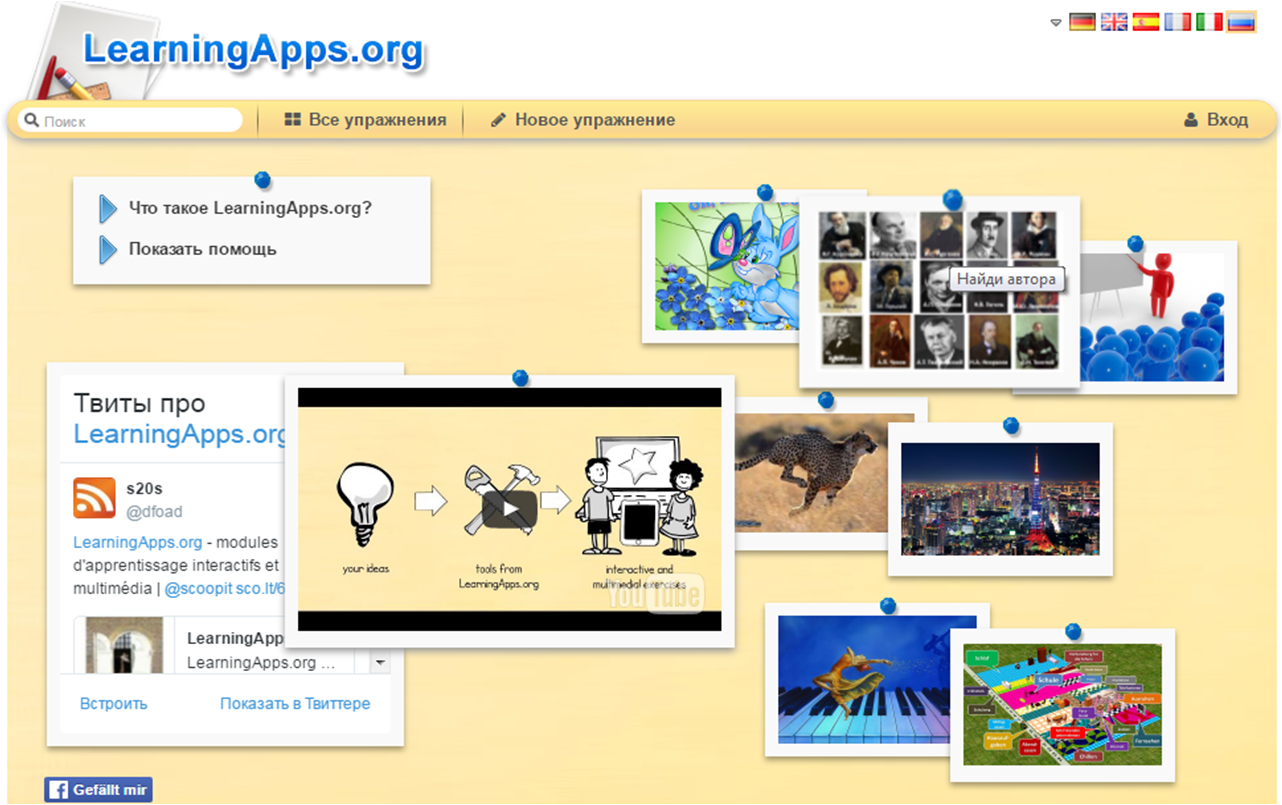Open Все упражнения menu
Image resolution: width=1282 pixels, height=805 pixels.
tap(365, 120)
